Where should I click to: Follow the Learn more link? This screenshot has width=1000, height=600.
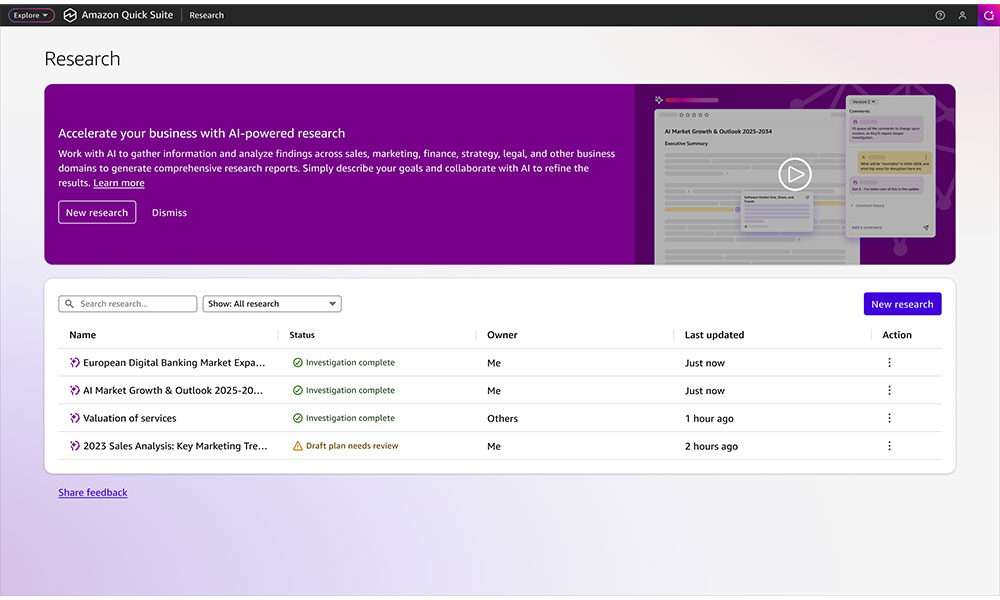[x=119, y=183]
